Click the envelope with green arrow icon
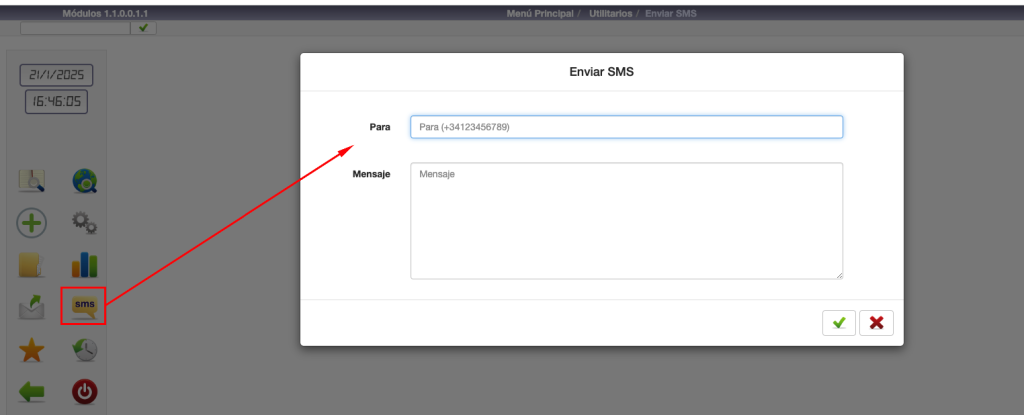The image size is (1024, 415). point(32,306)
